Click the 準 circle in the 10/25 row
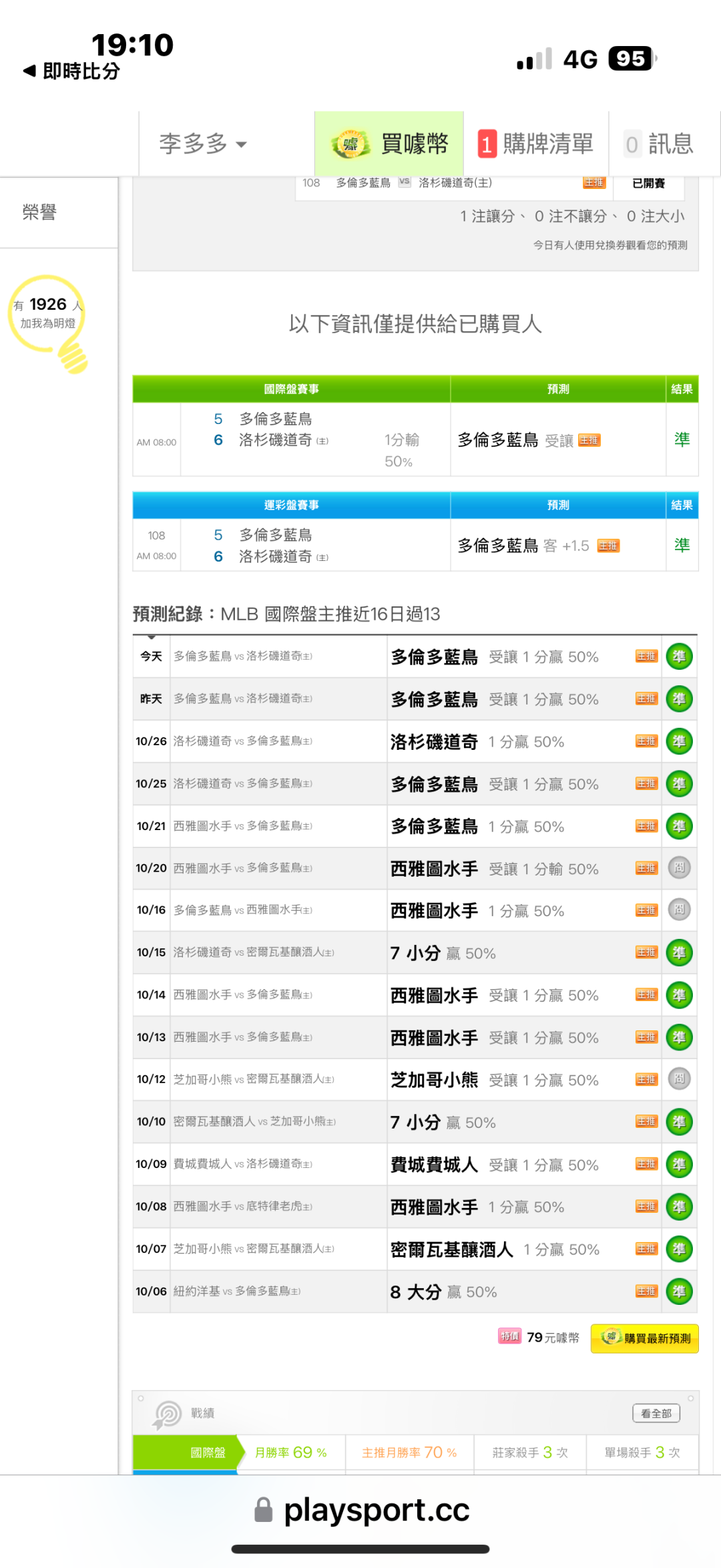 click(679, 784)
